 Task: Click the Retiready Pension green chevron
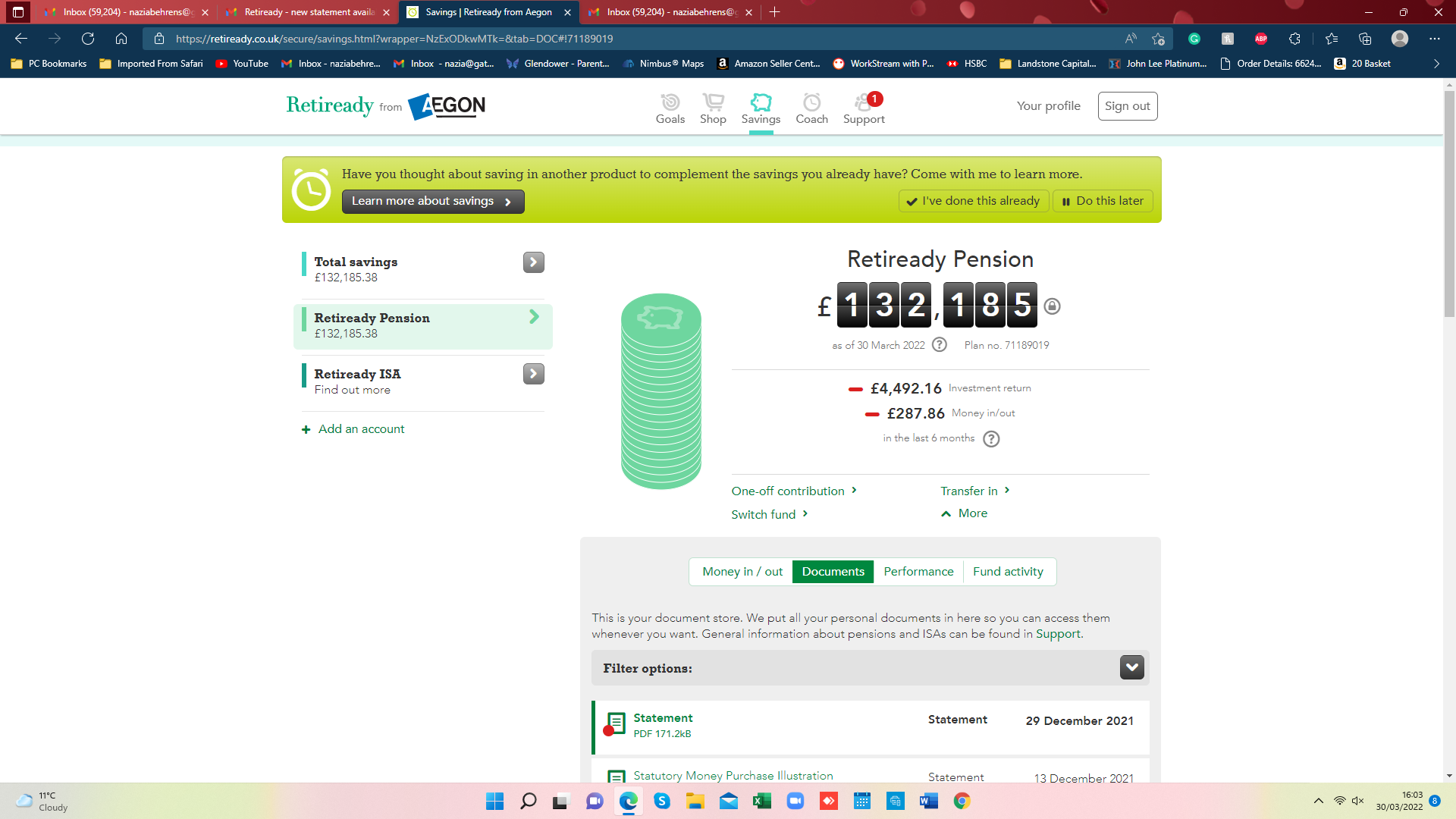click(534, 317)
